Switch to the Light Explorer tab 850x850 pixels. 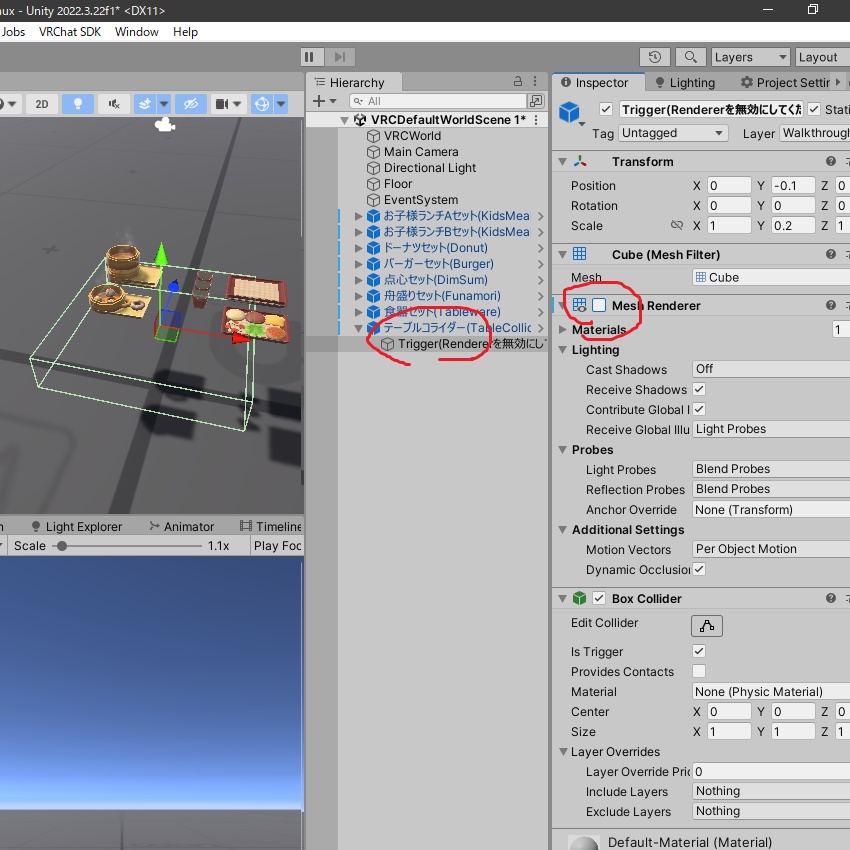click(x=76, y=526)
